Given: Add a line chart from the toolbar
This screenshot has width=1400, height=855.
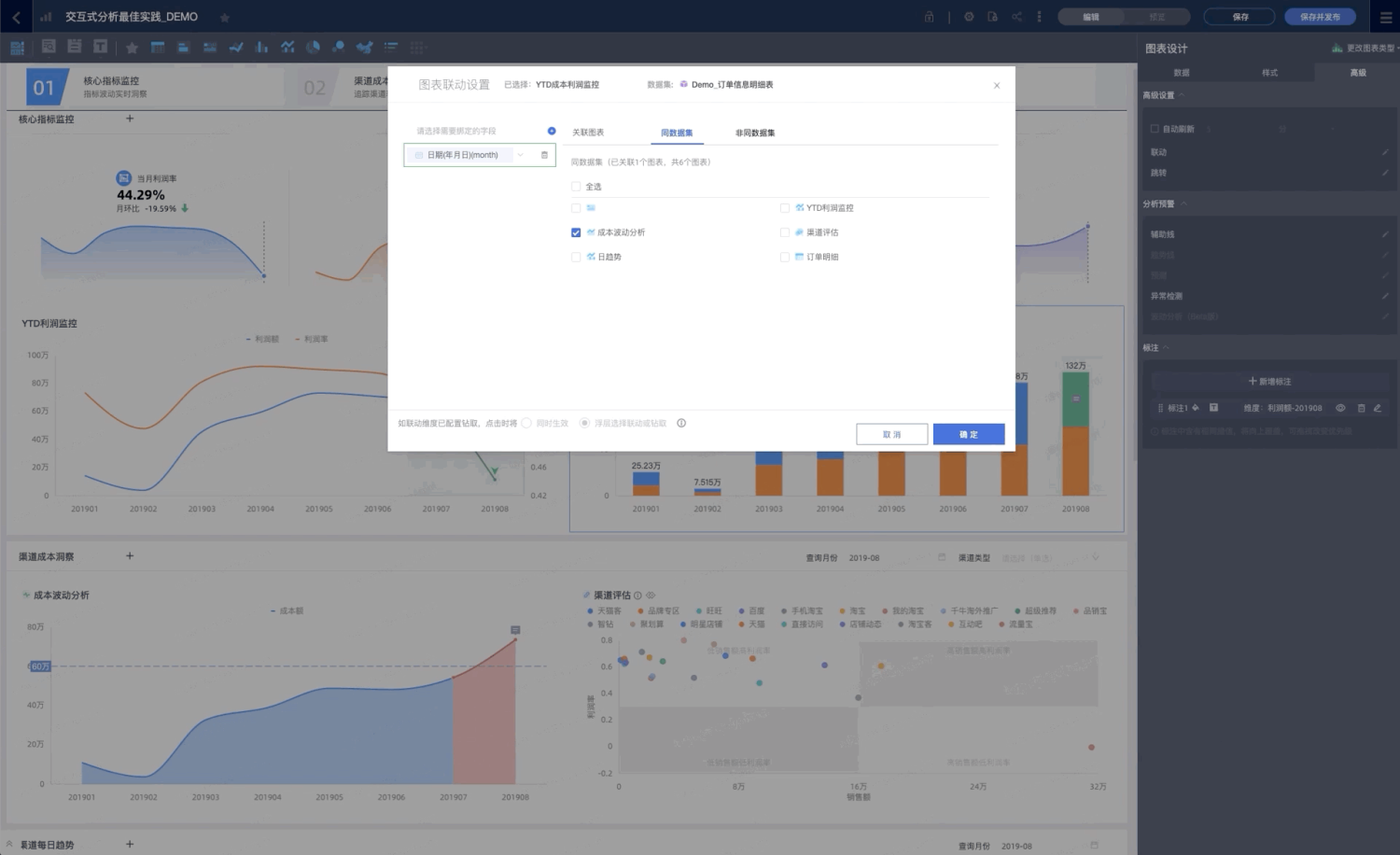Looking at the screenshot, I should [x=236, y=47].
